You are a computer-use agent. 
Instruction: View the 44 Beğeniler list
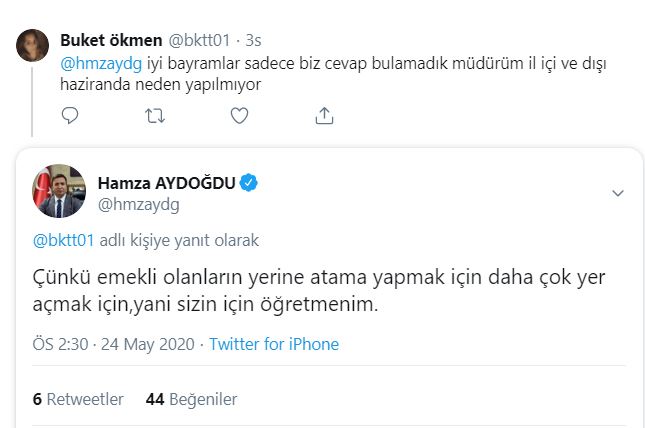tap(191, 399)
